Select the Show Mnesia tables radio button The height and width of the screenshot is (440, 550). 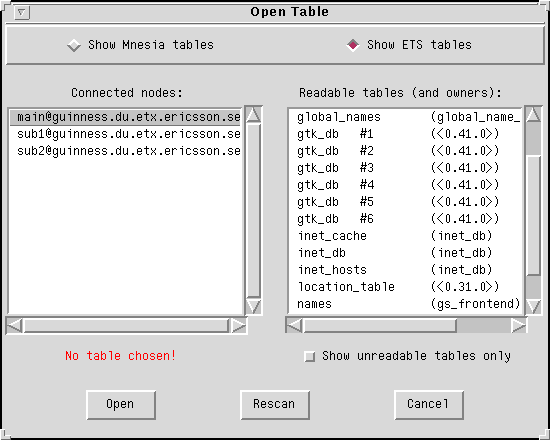(140, 45)
